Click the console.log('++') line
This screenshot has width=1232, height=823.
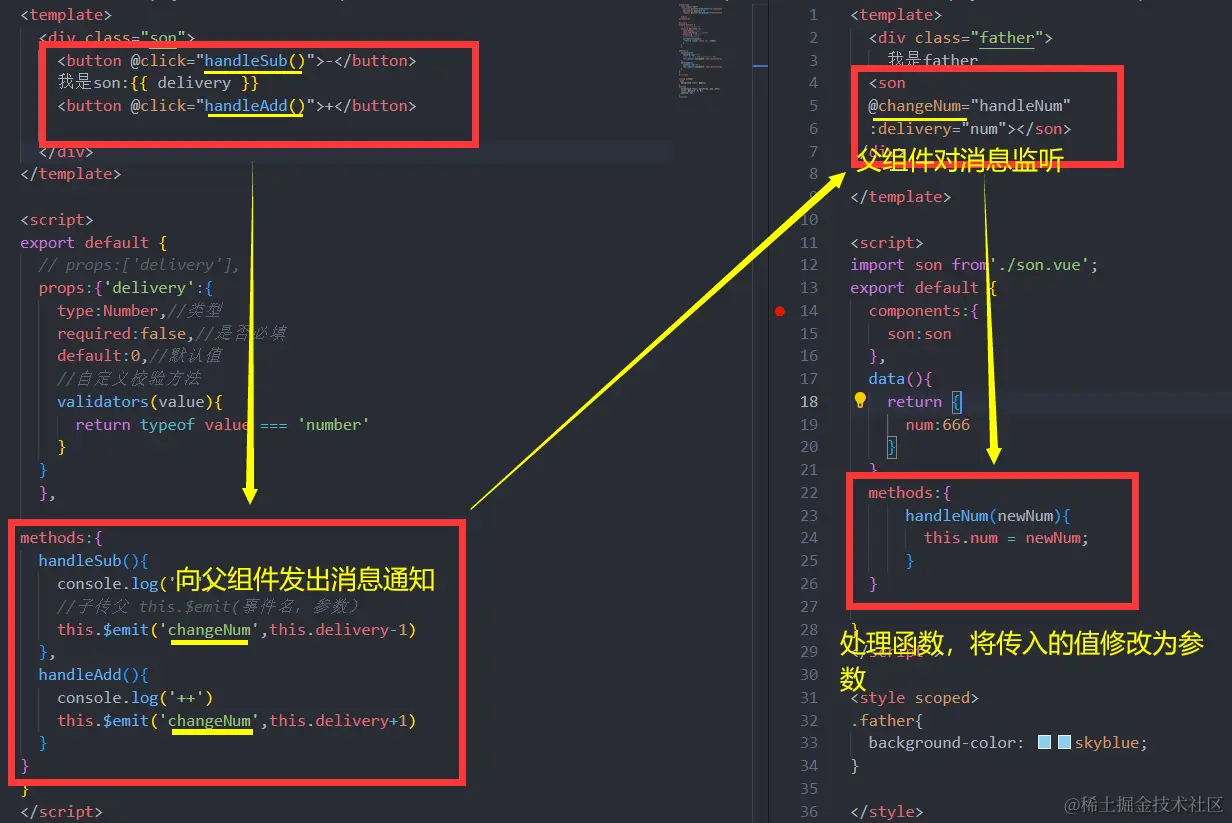(x=135, y=698)
